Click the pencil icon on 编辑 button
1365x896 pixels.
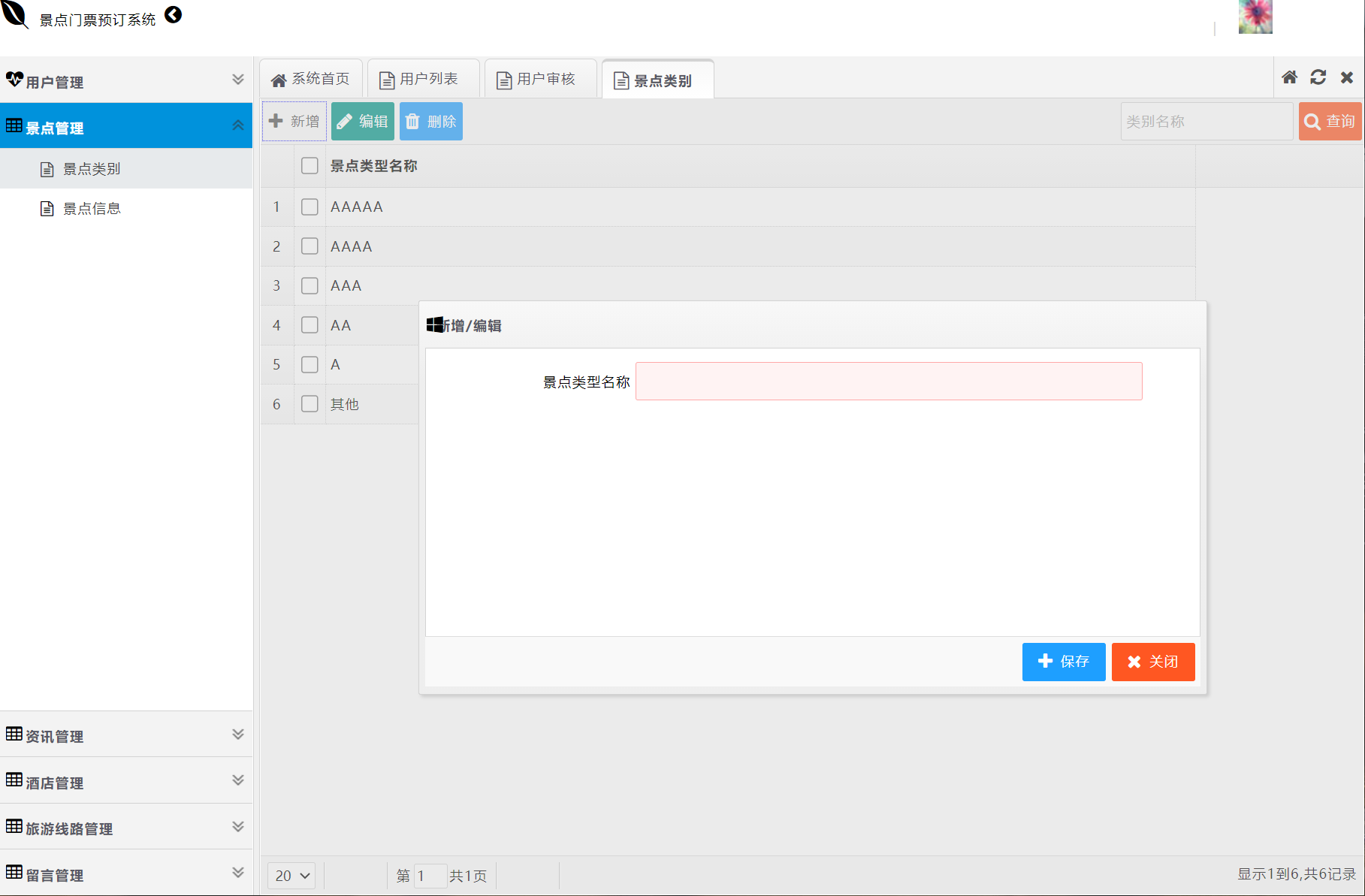point(344,121)
